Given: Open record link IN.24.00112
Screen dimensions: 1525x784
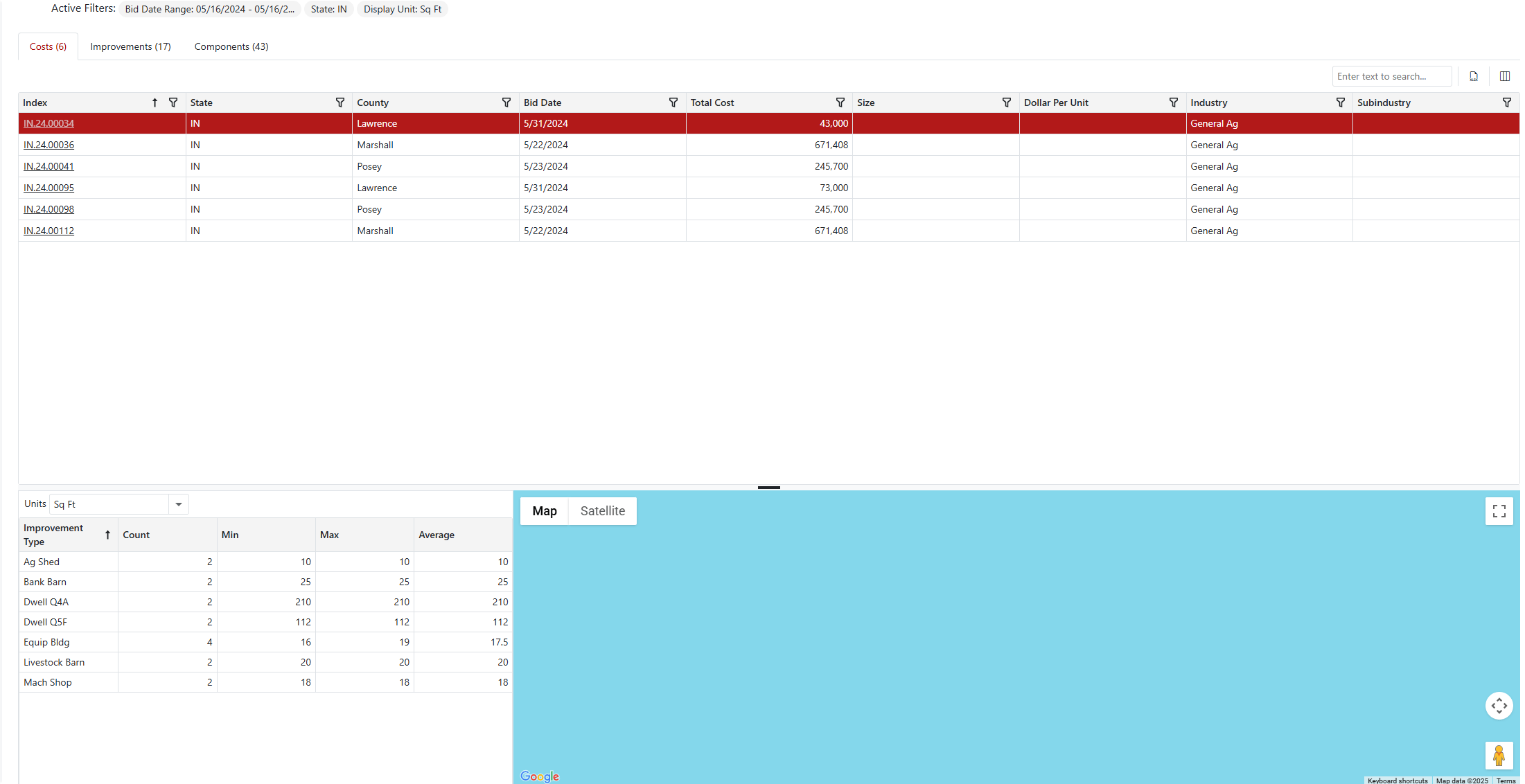Looking at the screenshot, I should (x=49, y=231).
